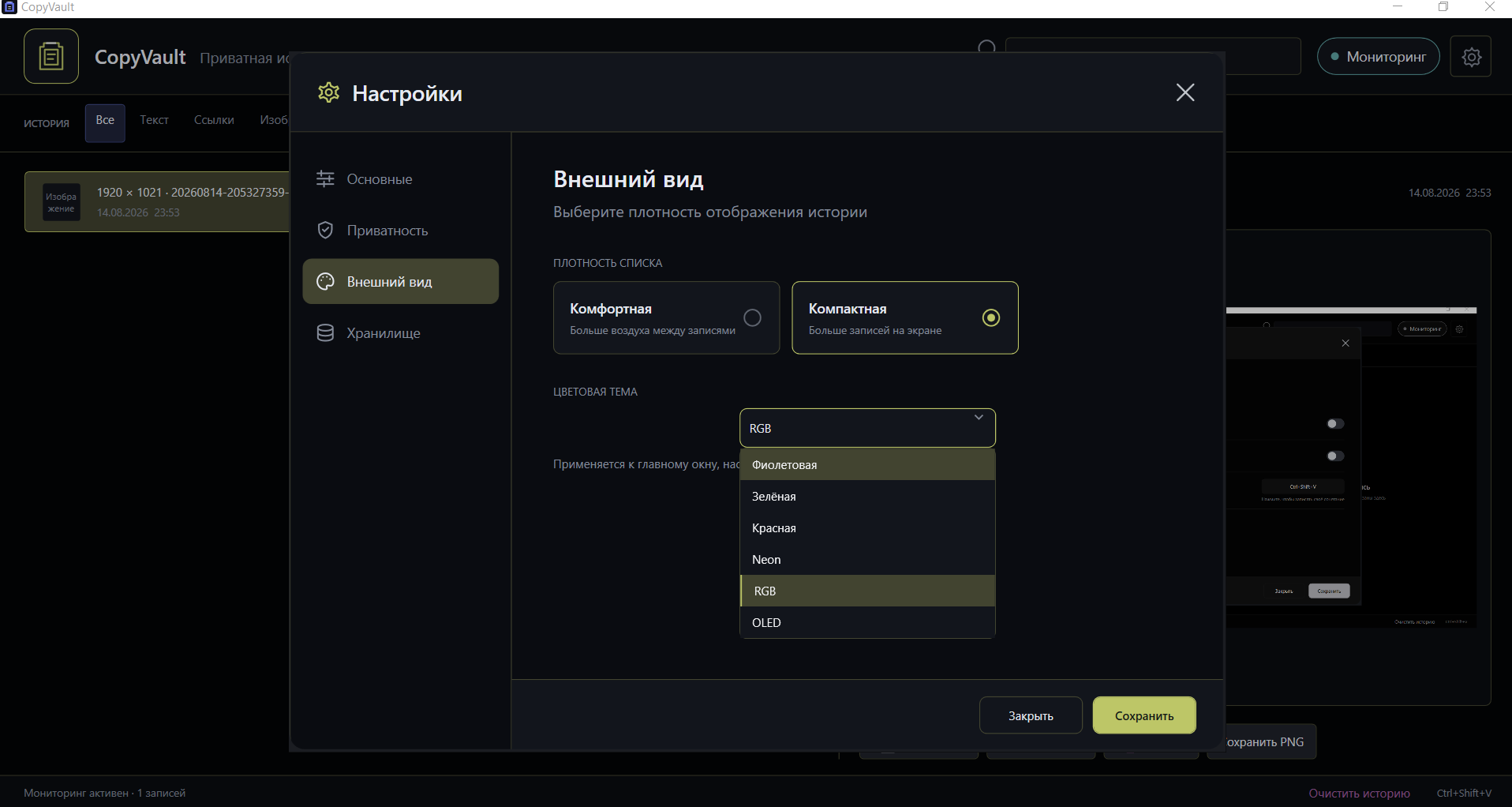Restore down the CopyVault window
Viewport: 1512px width, 807px height.
(1443, 7)
